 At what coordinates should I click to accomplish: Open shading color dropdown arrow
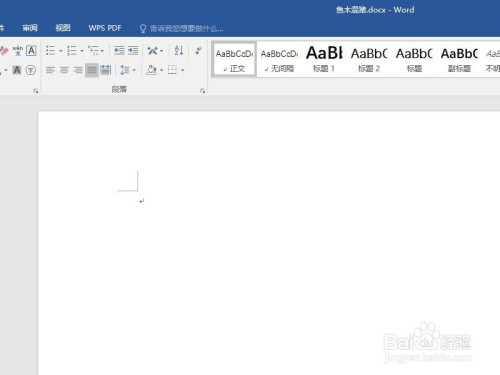point(161,70)
